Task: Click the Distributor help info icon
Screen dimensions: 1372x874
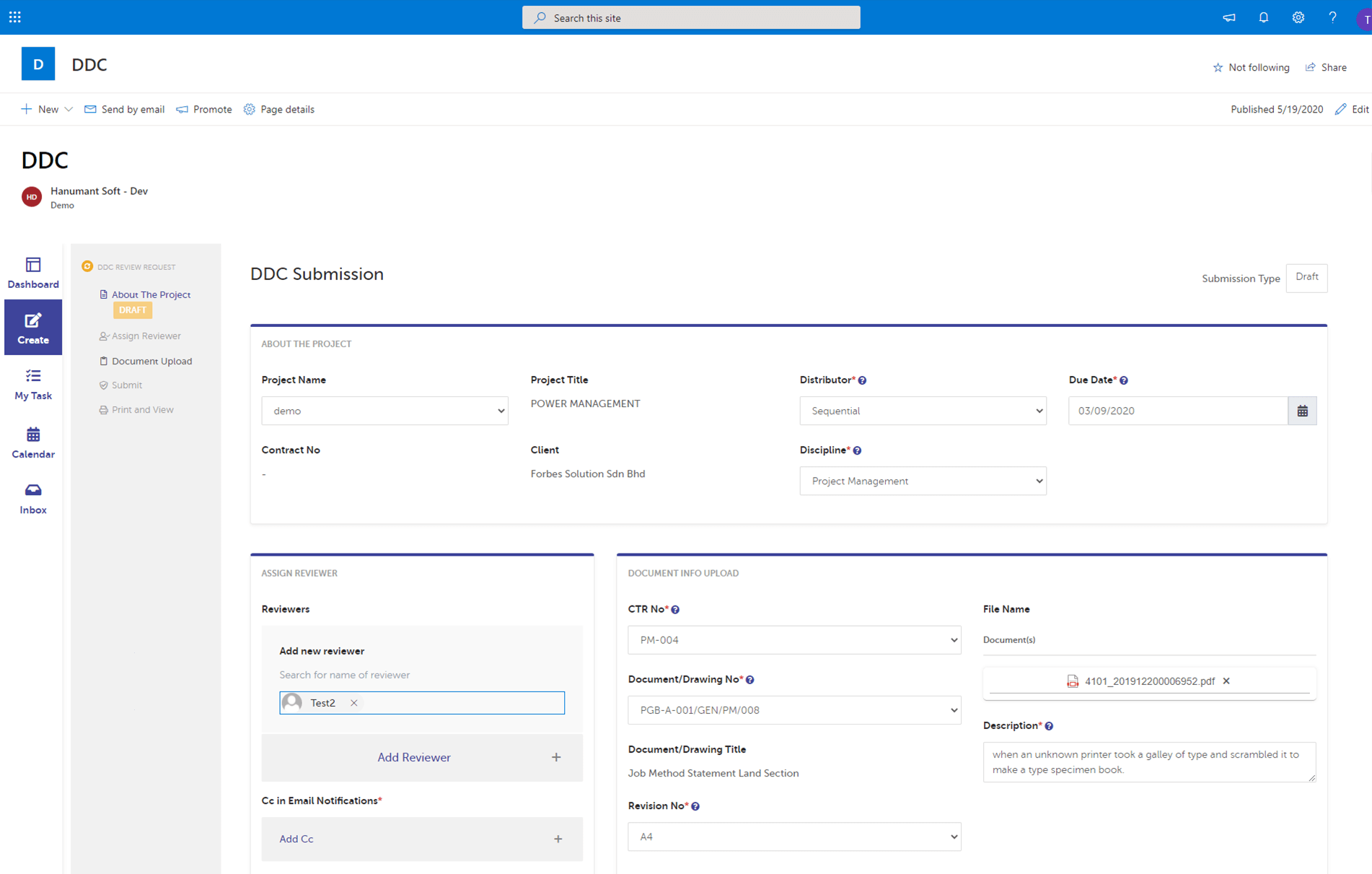Action: click(x=862, y=380)
